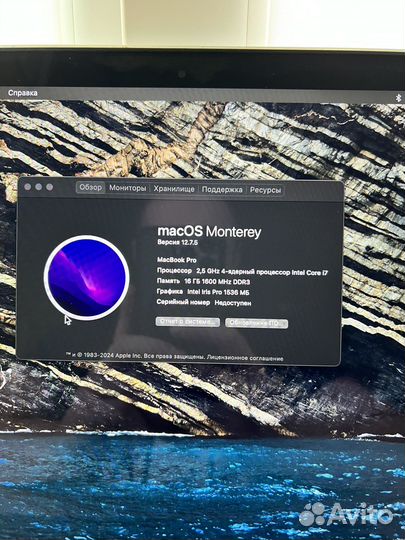The height and width of the screenshot is (540, 405).
Task: Click the Память label
Action: click(168, 281)
